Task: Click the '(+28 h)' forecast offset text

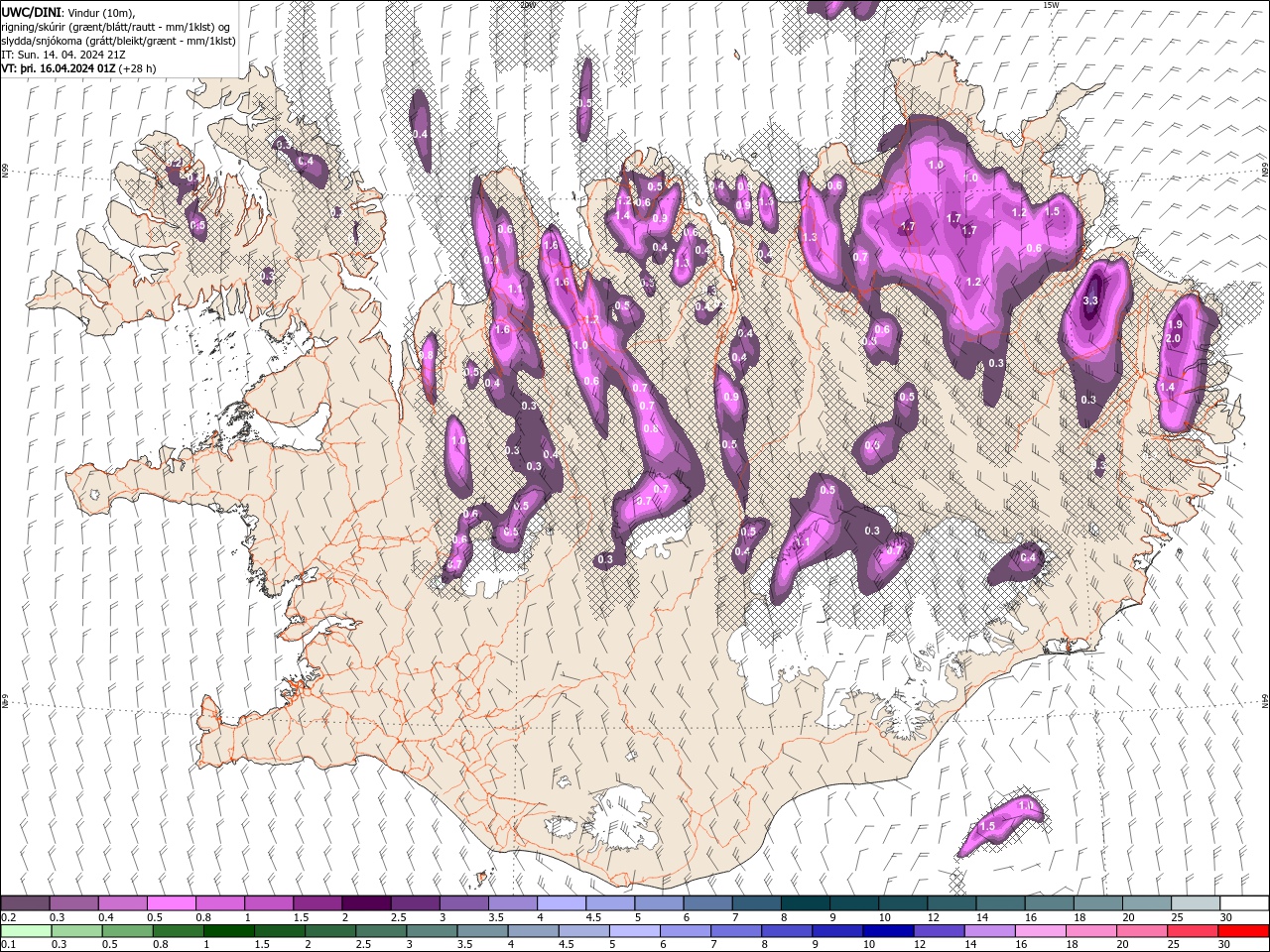Action: point(138,68)
